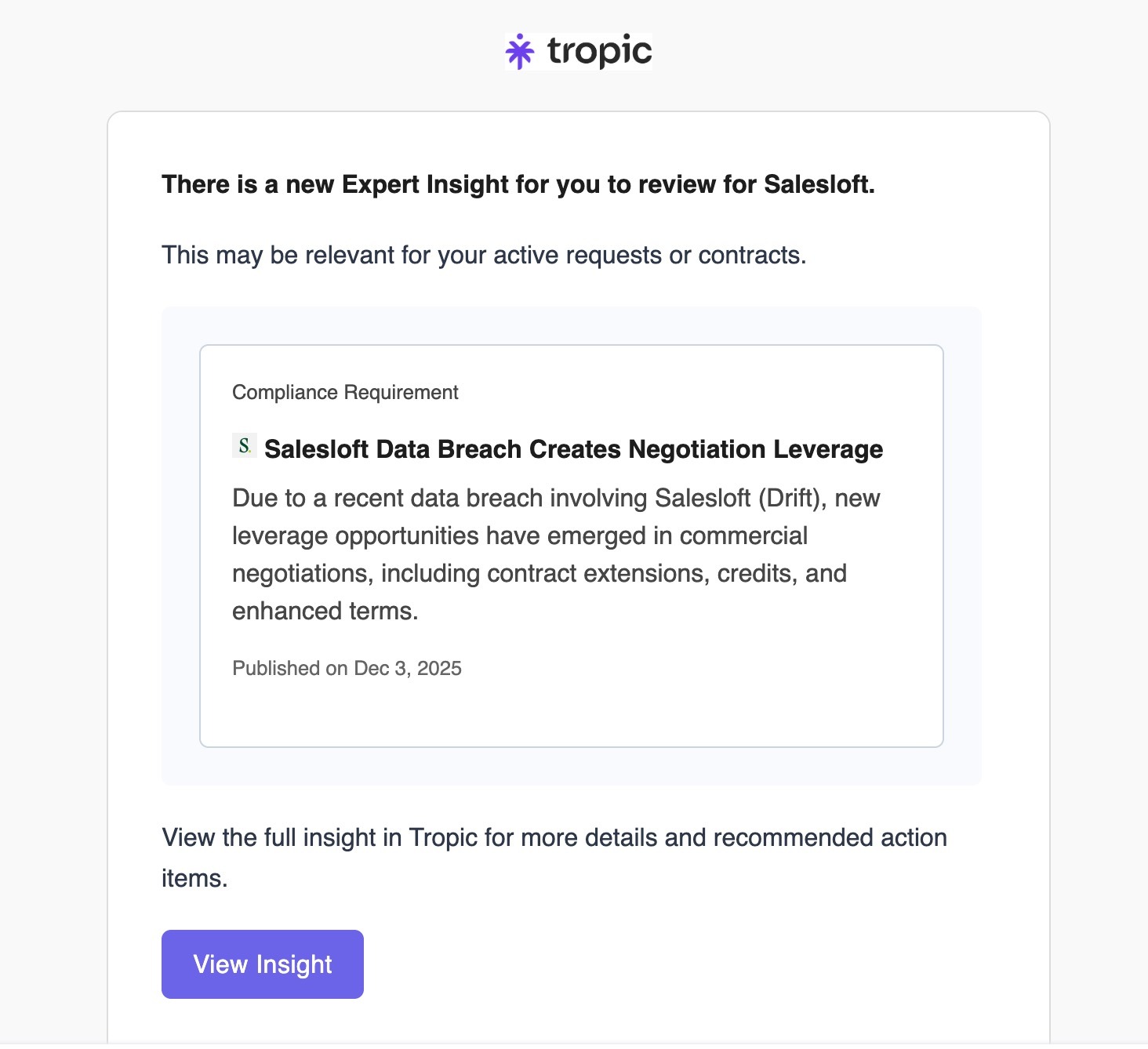Click "leverage opportunities" text in the insight card

point(355,536)
